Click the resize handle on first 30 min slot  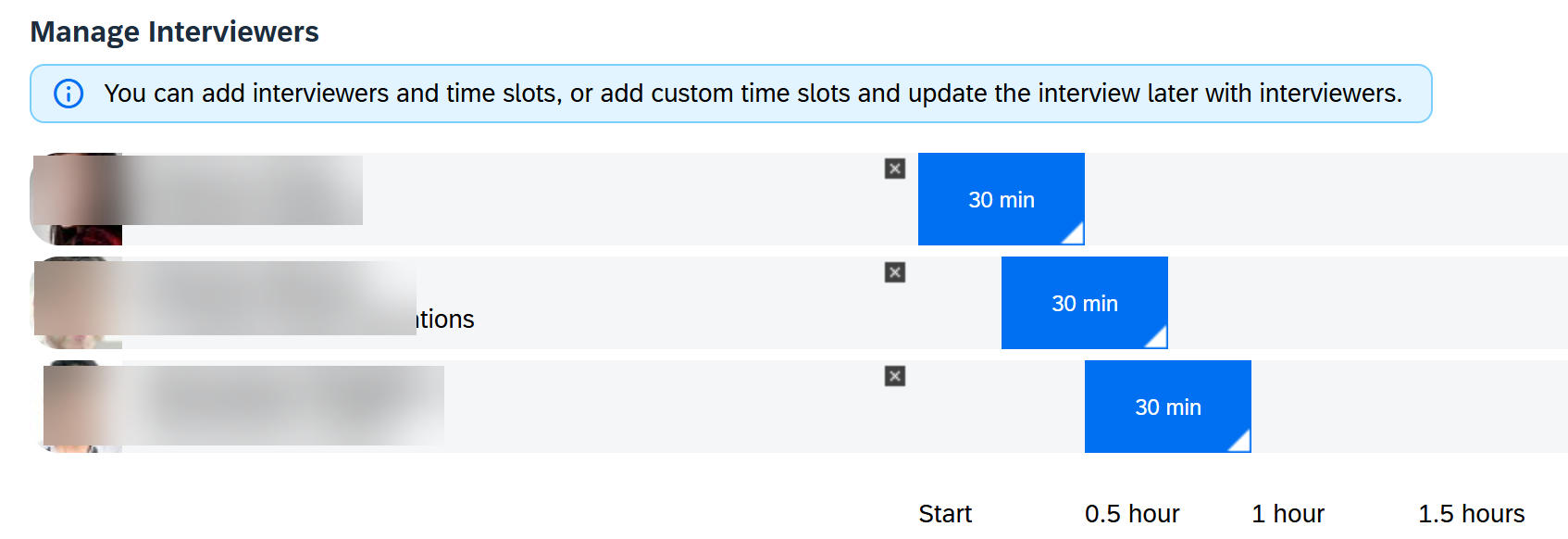[x=1074, y=234]
